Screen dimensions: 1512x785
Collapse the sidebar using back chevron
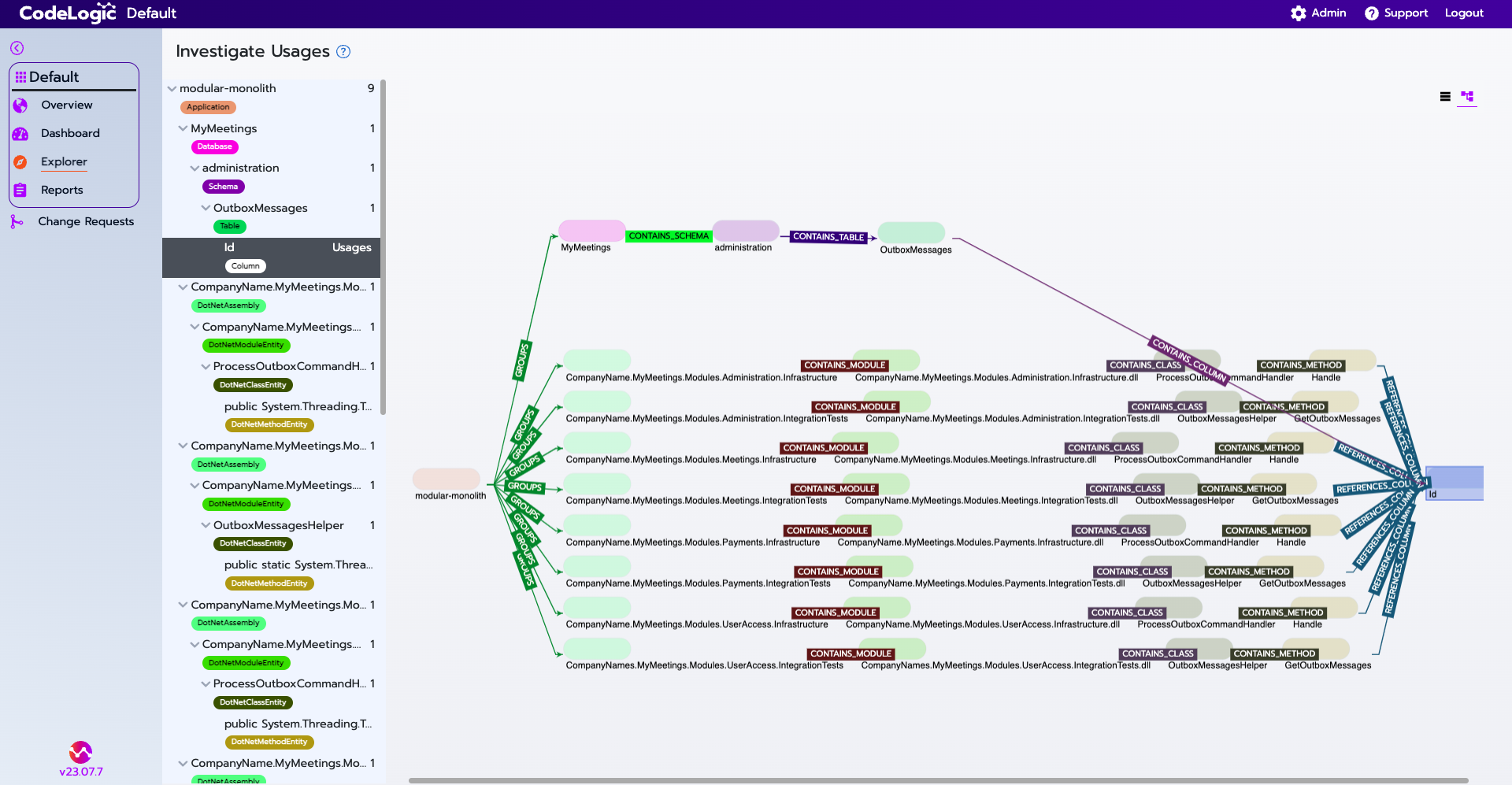coord(17,48)
